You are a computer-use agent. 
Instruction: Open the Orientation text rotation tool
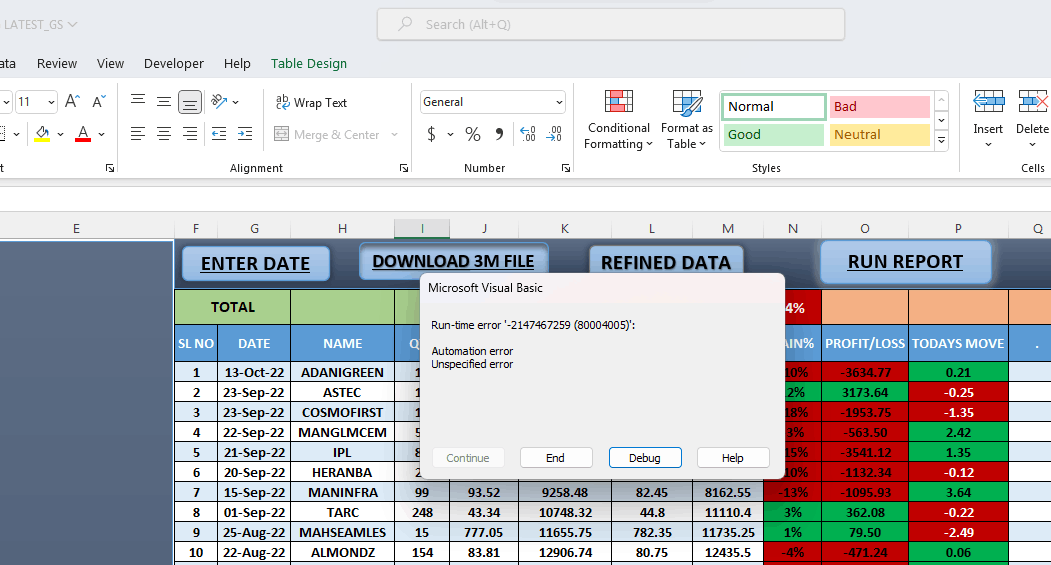[x=219, y=102]
